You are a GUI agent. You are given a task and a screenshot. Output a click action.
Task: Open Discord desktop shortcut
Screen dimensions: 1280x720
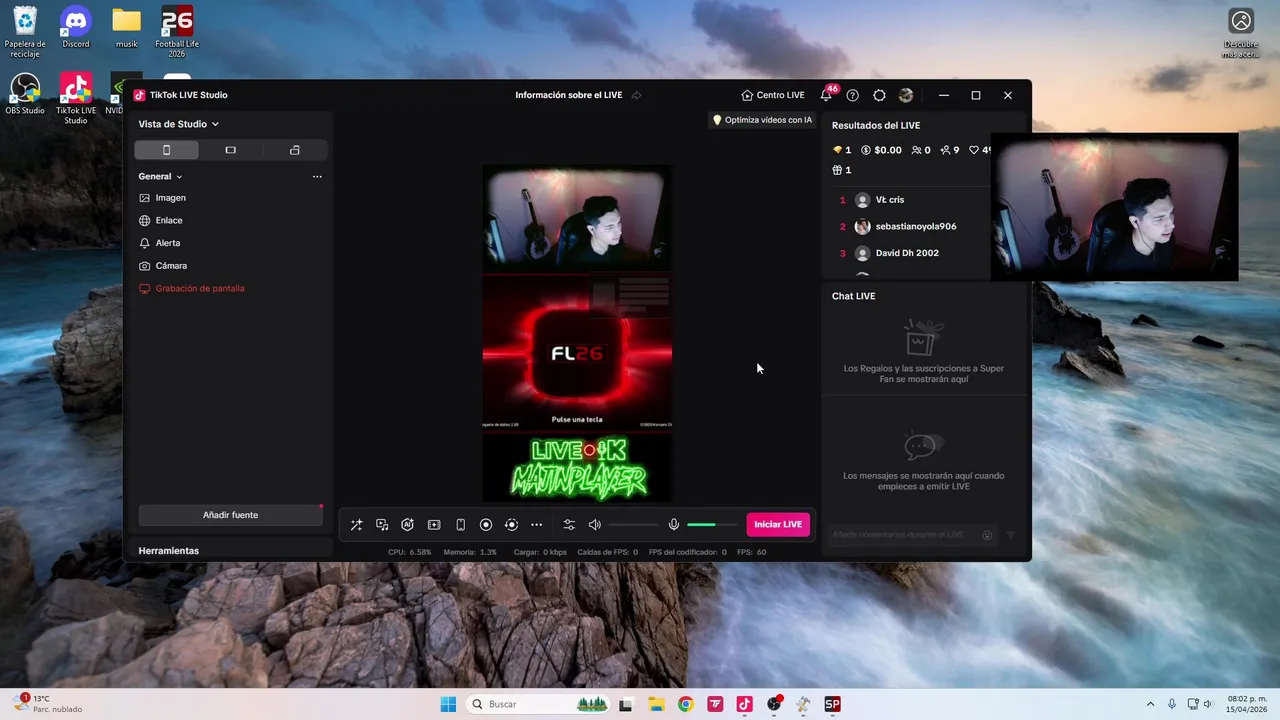click(76, 28)
